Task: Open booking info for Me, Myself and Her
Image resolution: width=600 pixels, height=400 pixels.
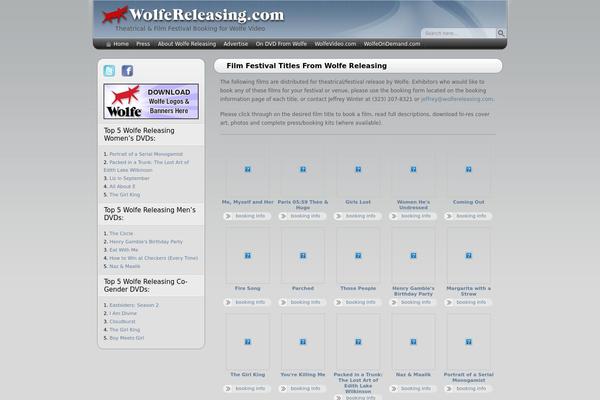Action: (248, 216)
